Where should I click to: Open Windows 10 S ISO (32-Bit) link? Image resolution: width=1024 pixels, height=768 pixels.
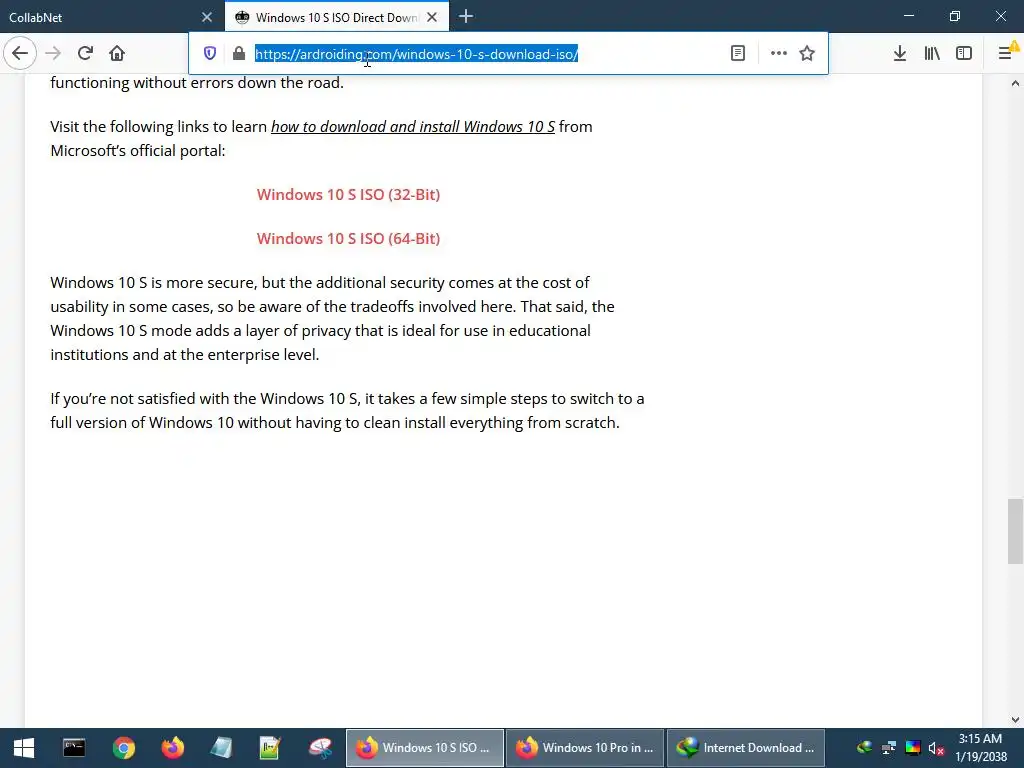tap(348, 195)
